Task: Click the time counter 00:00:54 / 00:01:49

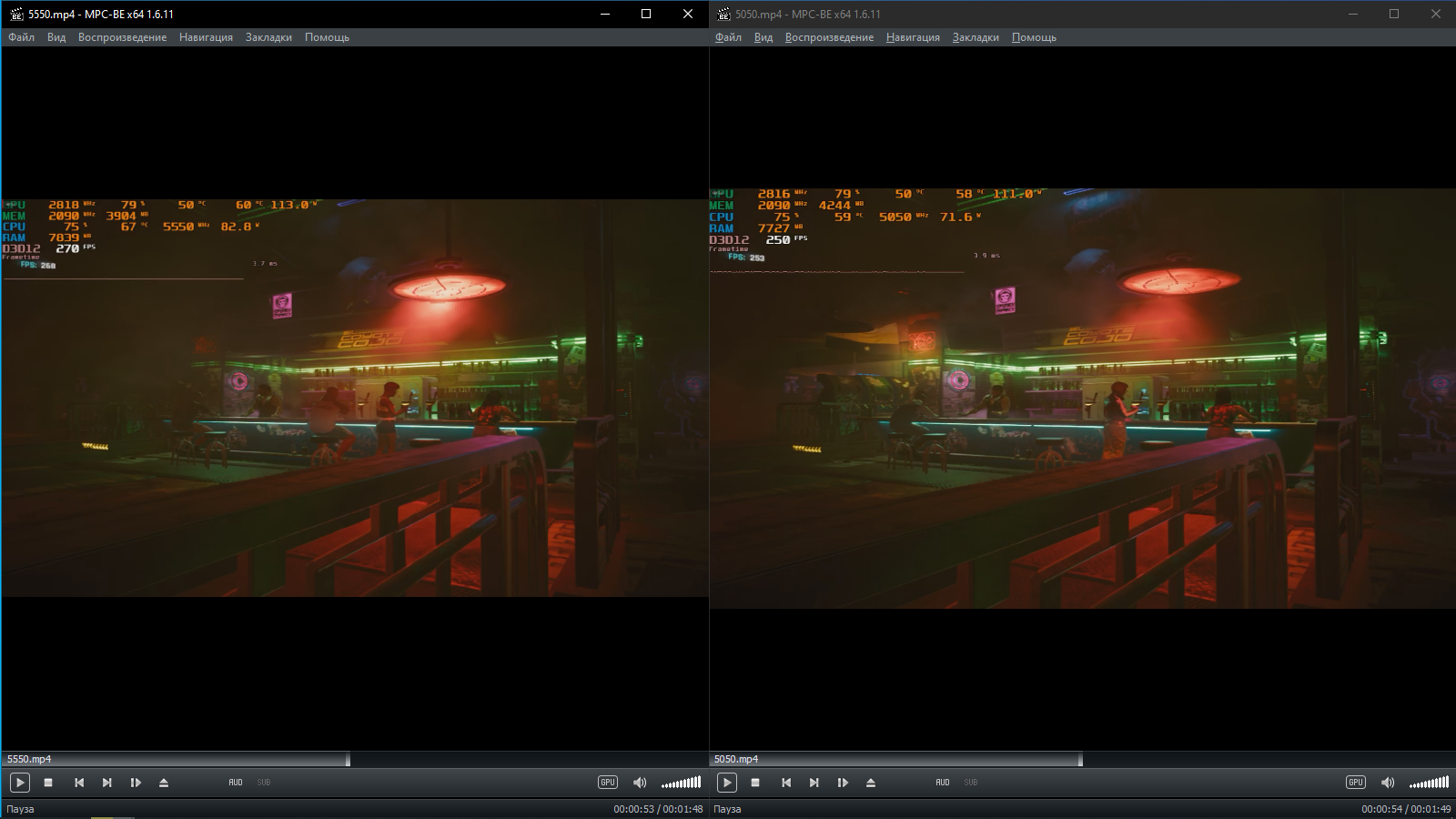Action: [1406, 809]
